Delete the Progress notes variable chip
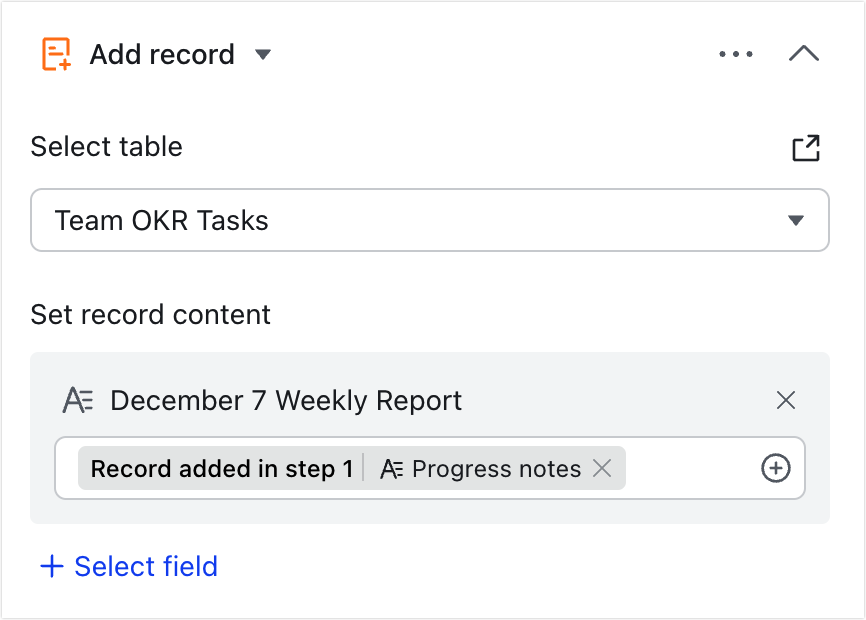 pos(602,469)
